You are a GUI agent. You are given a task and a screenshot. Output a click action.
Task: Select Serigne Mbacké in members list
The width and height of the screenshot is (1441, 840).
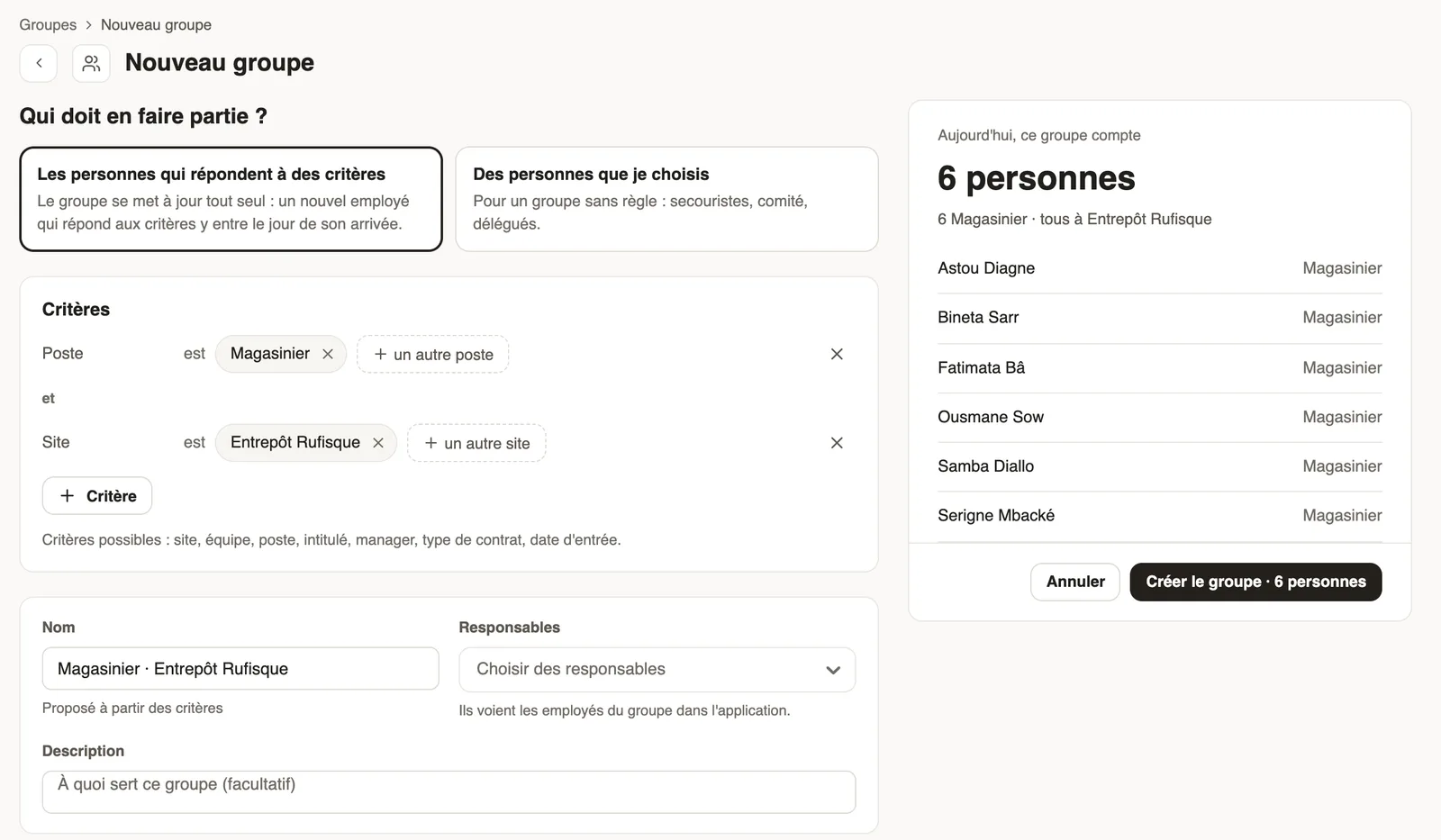coord(1160,516)
